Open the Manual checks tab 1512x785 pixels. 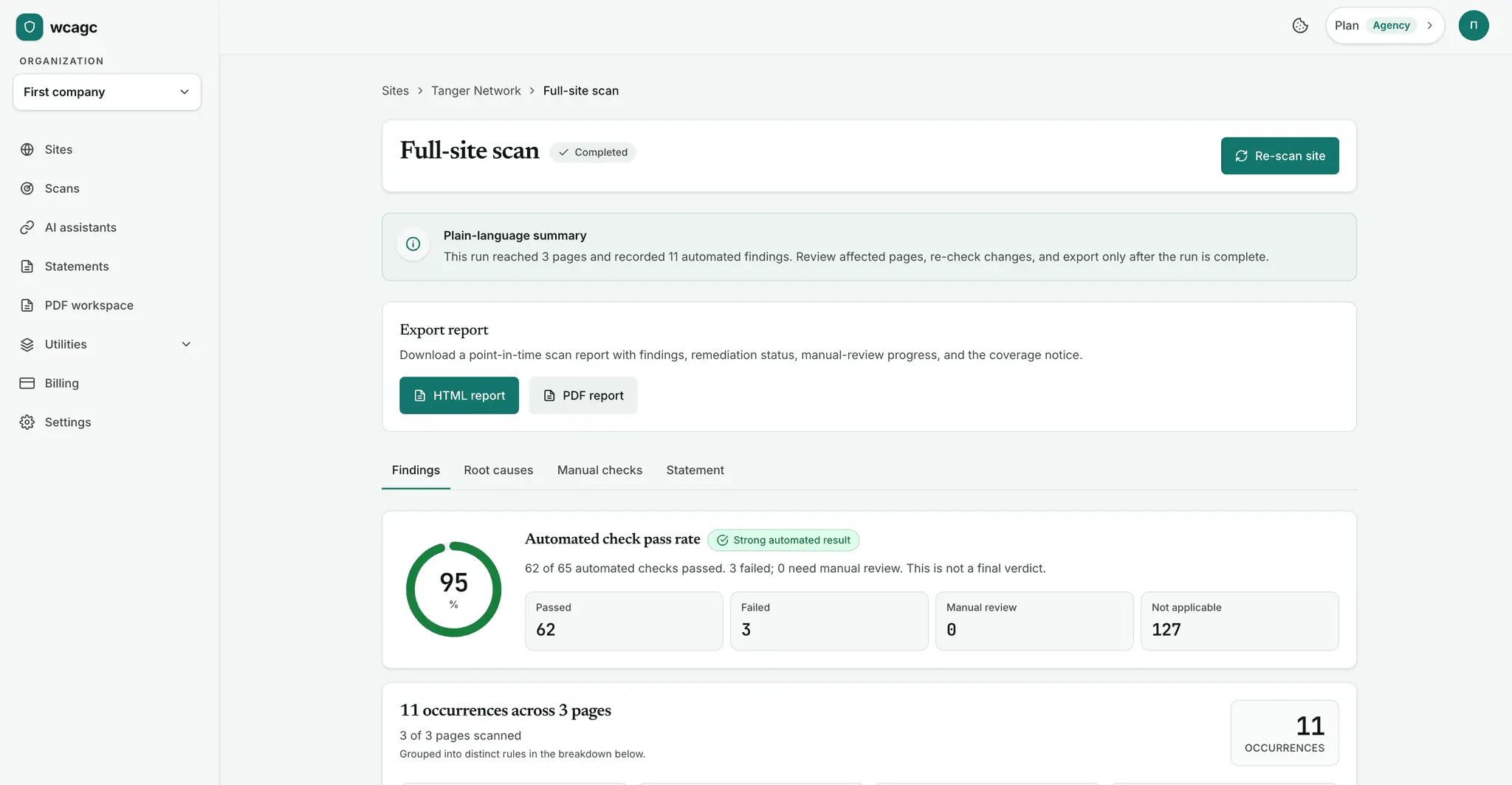click(599, 470)
